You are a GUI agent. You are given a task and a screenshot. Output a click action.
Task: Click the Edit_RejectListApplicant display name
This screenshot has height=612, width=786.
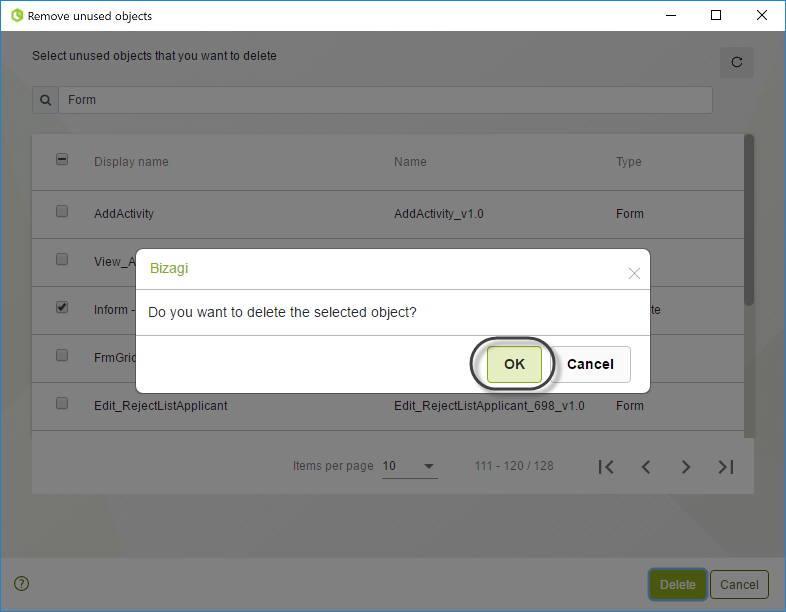(160, 406)
